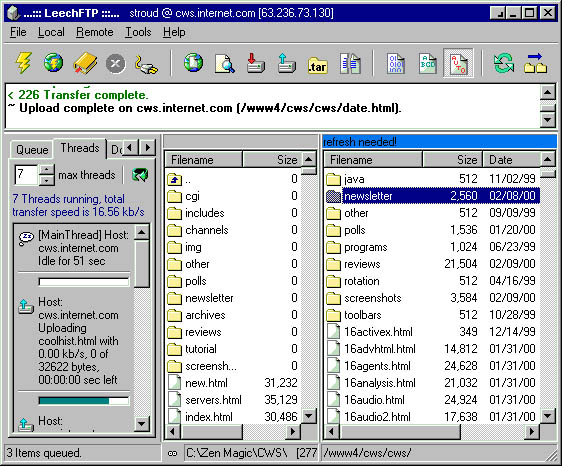Click the magnifier file view icon
The height and width of the screenshot is (466, 562).
[225, 64]
